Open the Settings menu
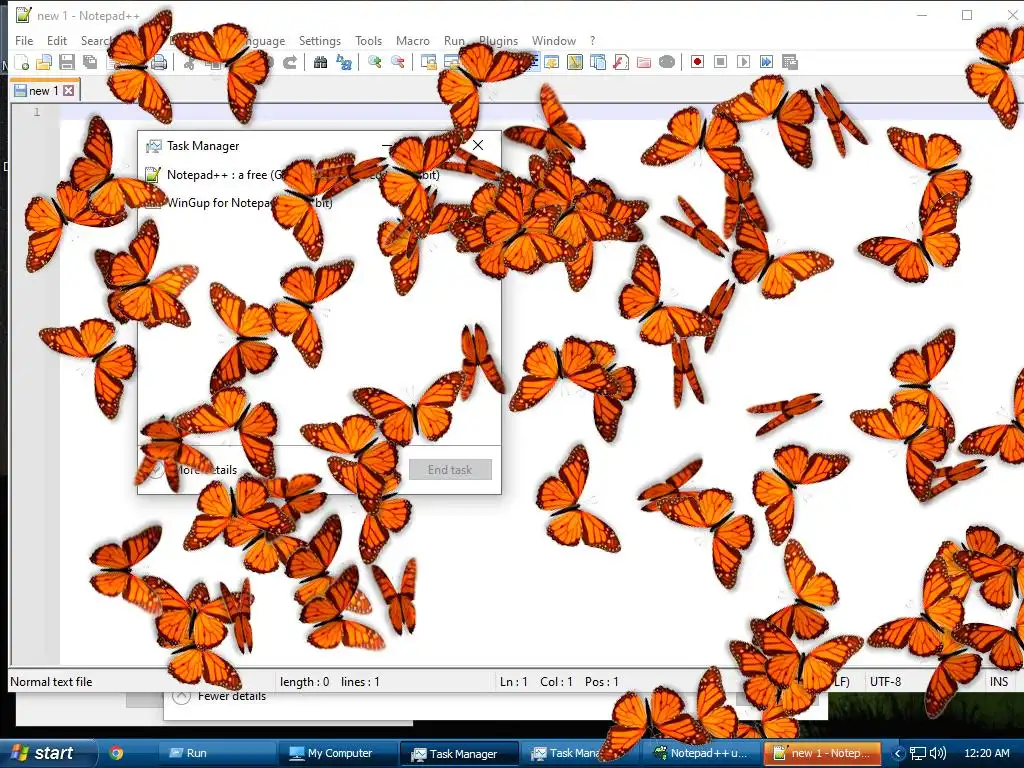 tap(320, 40)
